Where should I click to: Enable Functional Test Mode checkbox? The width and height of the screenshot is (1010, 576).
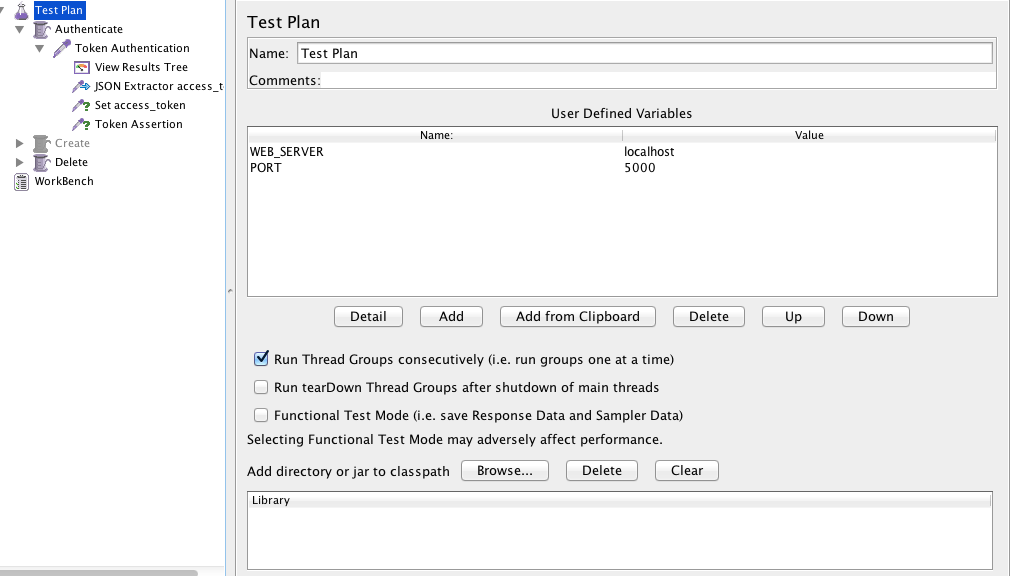[x=261, y=415]
